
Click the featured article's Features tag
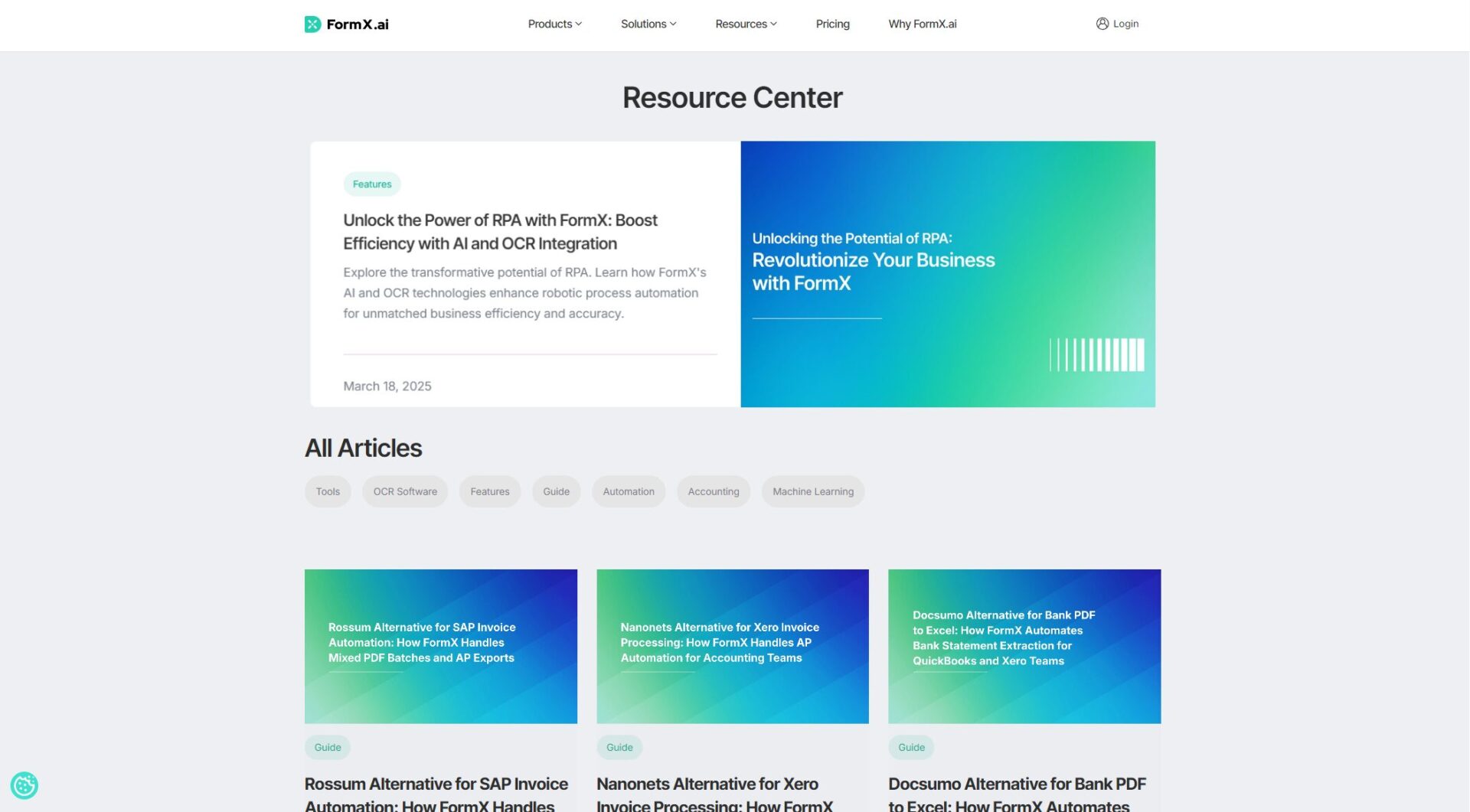pos(371,184)
